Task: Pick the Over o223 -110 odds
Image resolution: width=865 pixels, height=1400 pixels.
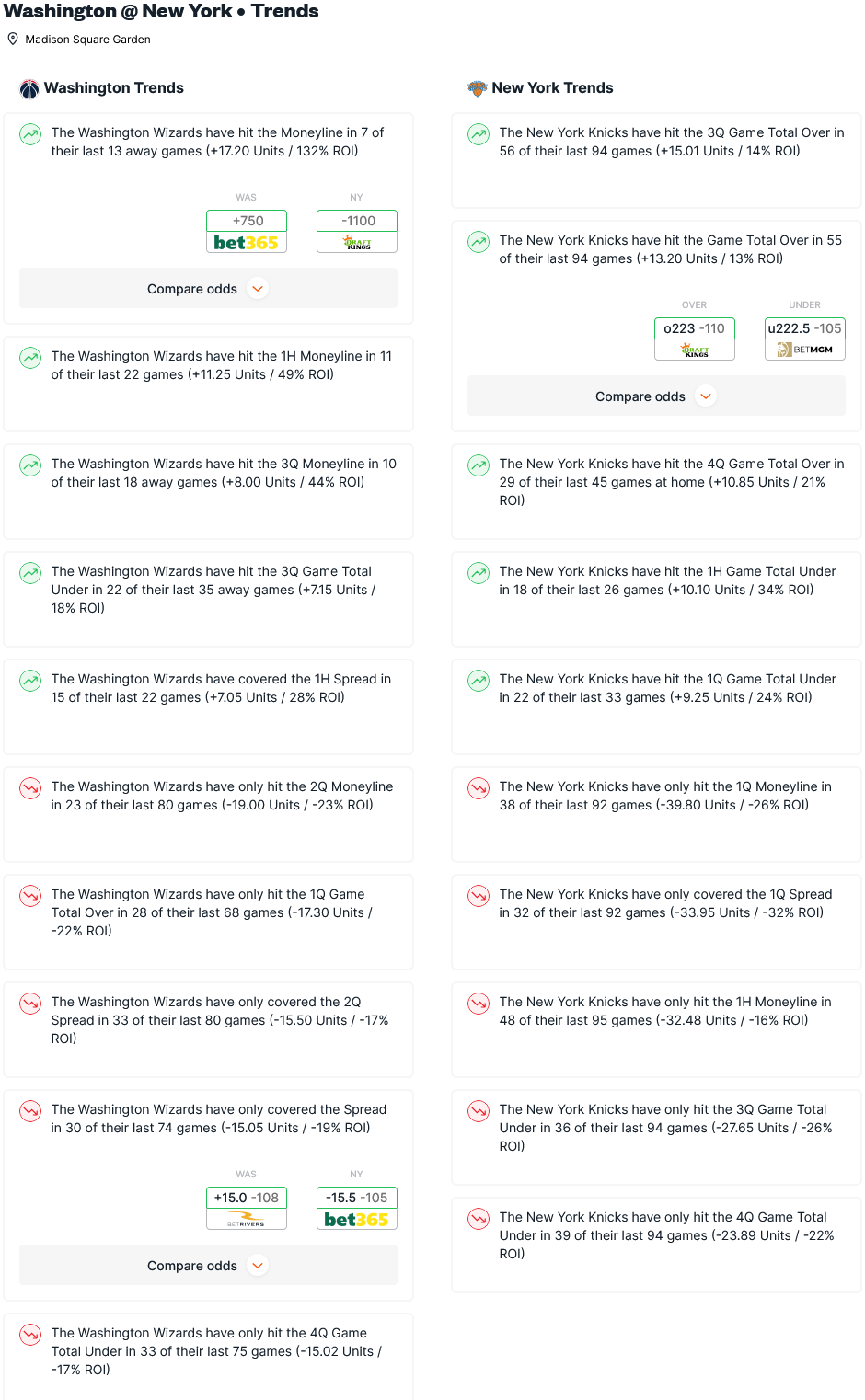Action: (695, 328)
